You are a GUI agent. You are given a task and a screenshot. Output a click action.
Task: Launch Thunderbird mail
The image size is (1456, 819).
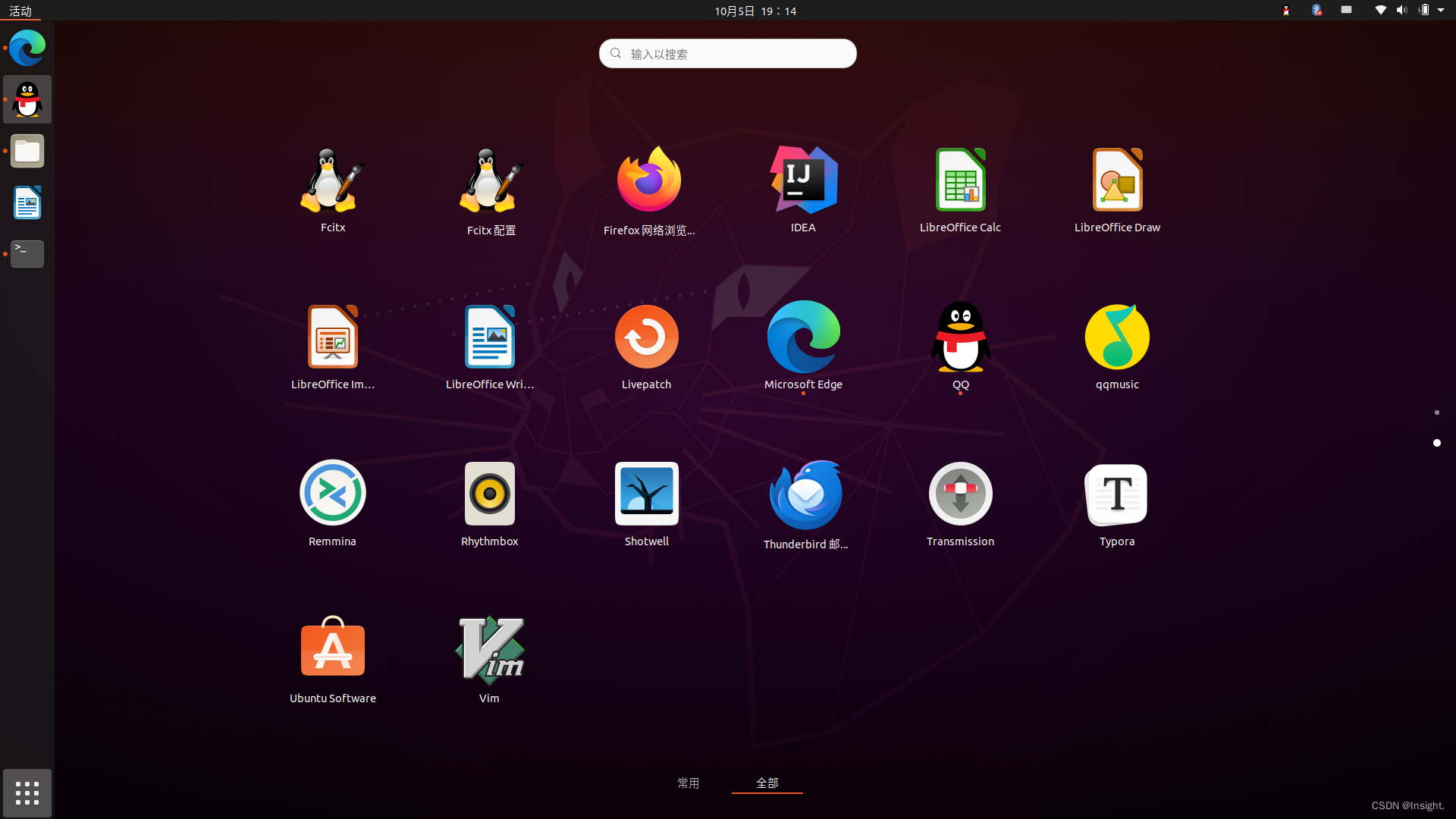click(805, 506)
